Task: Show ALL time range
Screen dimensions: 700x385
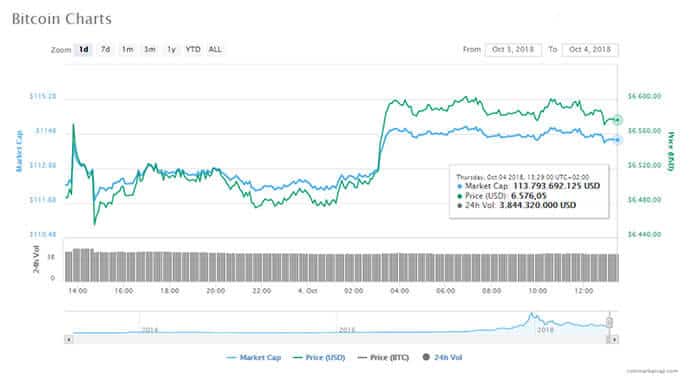Action: (x=215, y=50)
